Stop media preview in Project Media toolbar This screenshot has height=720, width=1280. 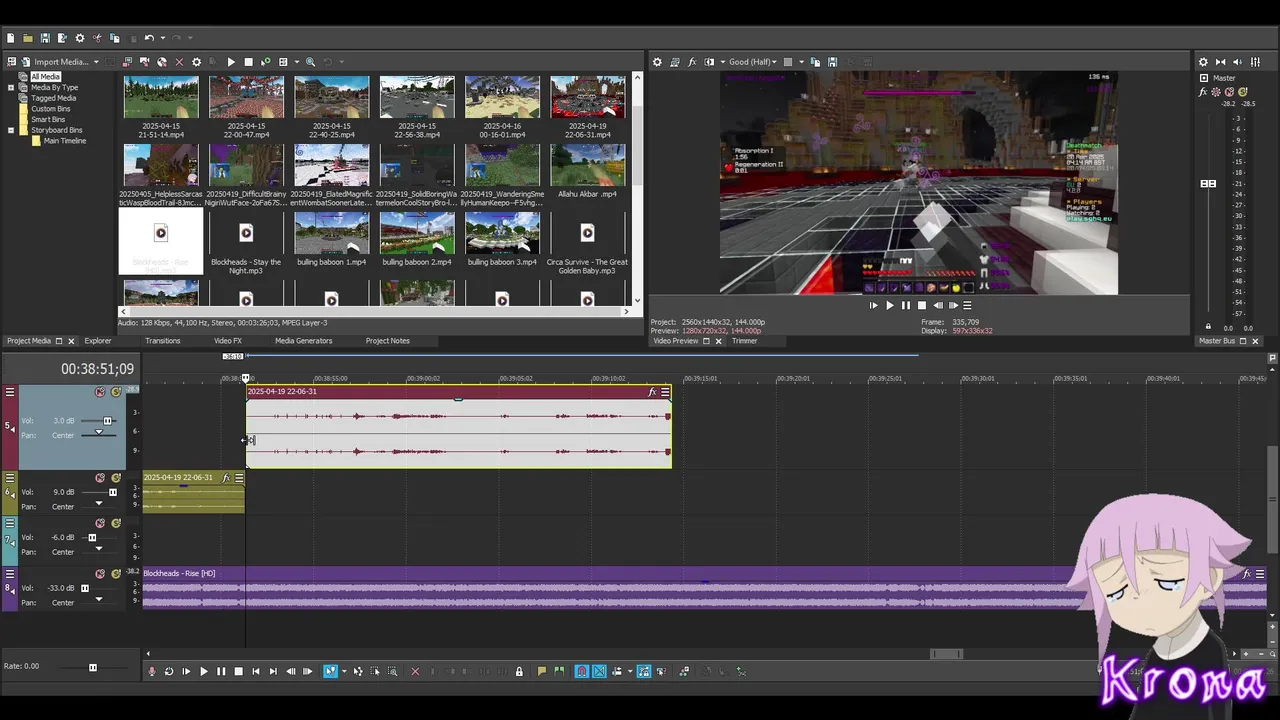pos(248,62)
